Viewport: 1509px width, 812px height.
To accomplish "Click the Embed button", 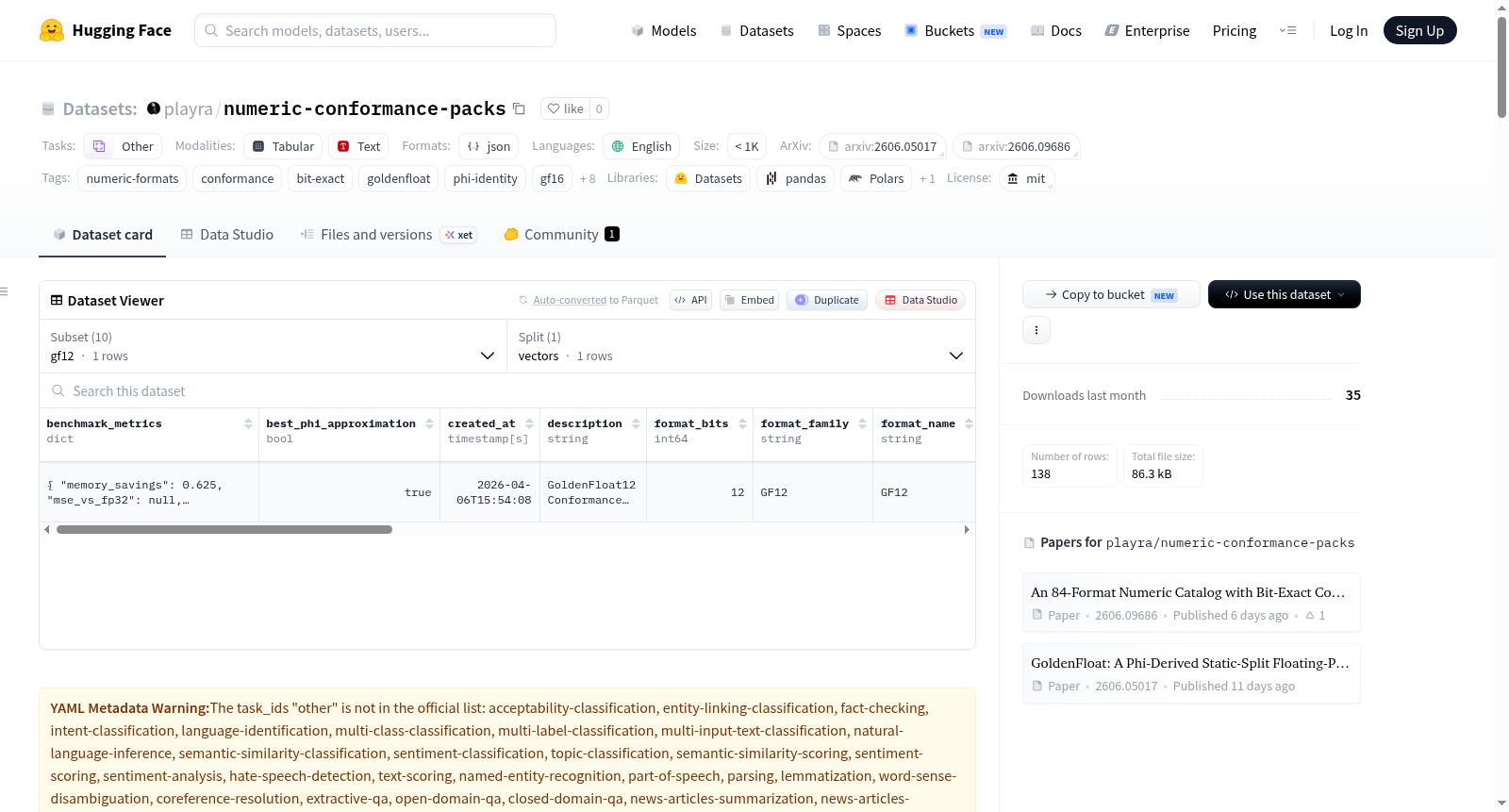I will pos(749,300).
